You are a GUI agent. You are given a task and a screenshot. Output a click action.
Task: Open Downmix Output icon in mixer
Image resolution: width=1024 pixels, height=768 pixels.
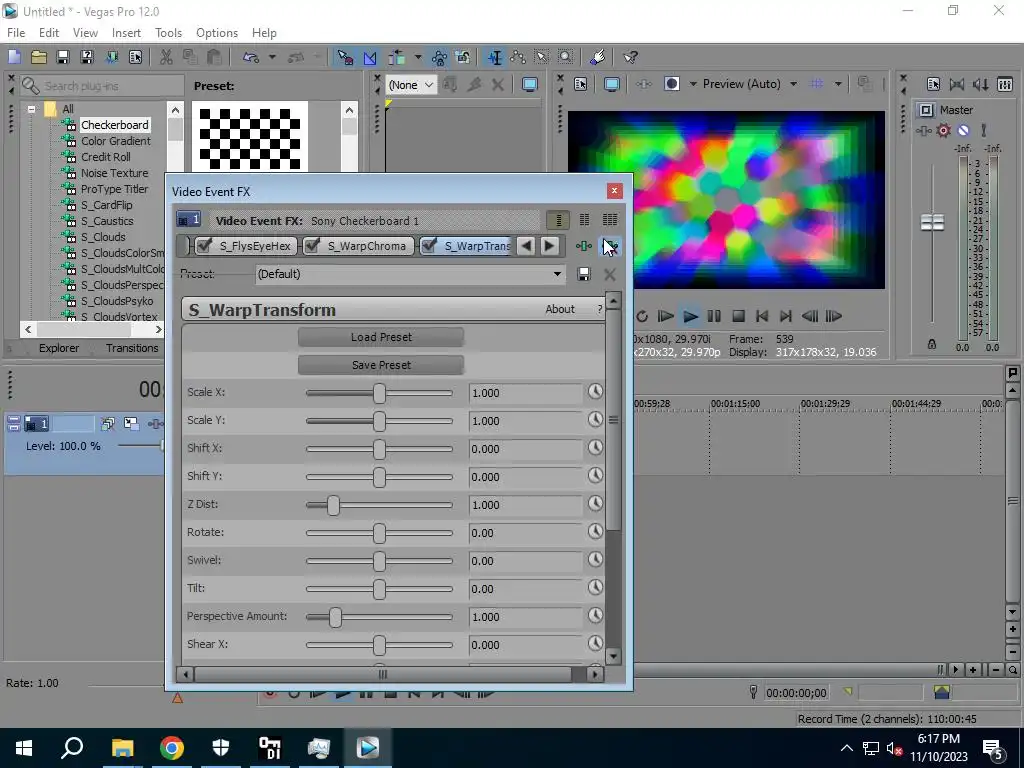(957, 84)
